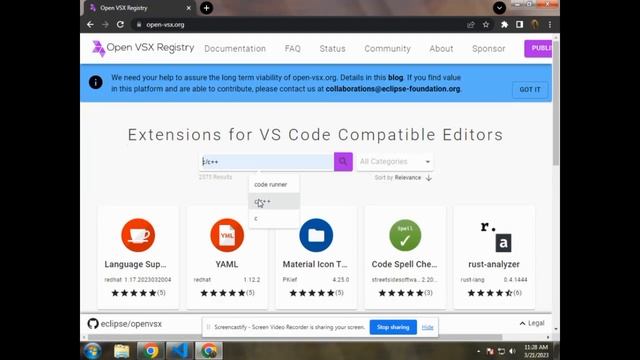Open the rust-analyzer extension title
The width and height of the screenshot is (640, 360).
tap(494, 264)
